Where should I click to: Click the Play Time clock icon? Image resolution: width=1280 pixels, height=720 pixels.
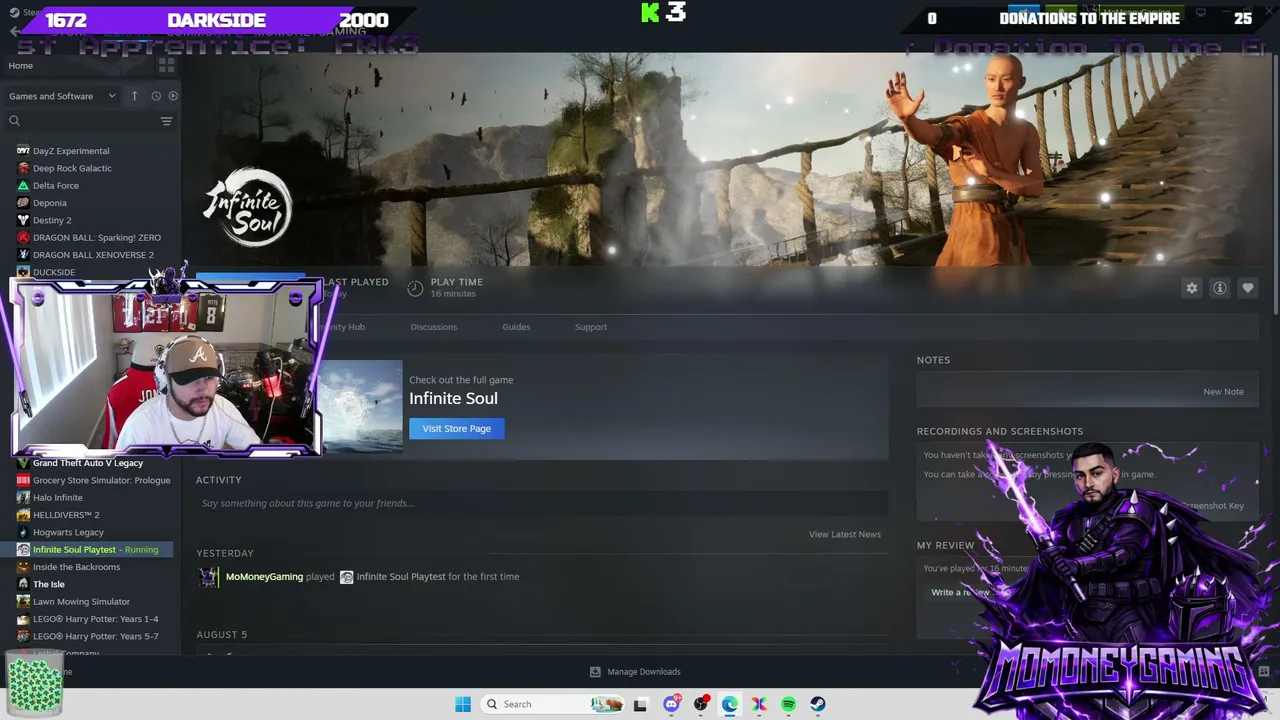pos(415,288)
